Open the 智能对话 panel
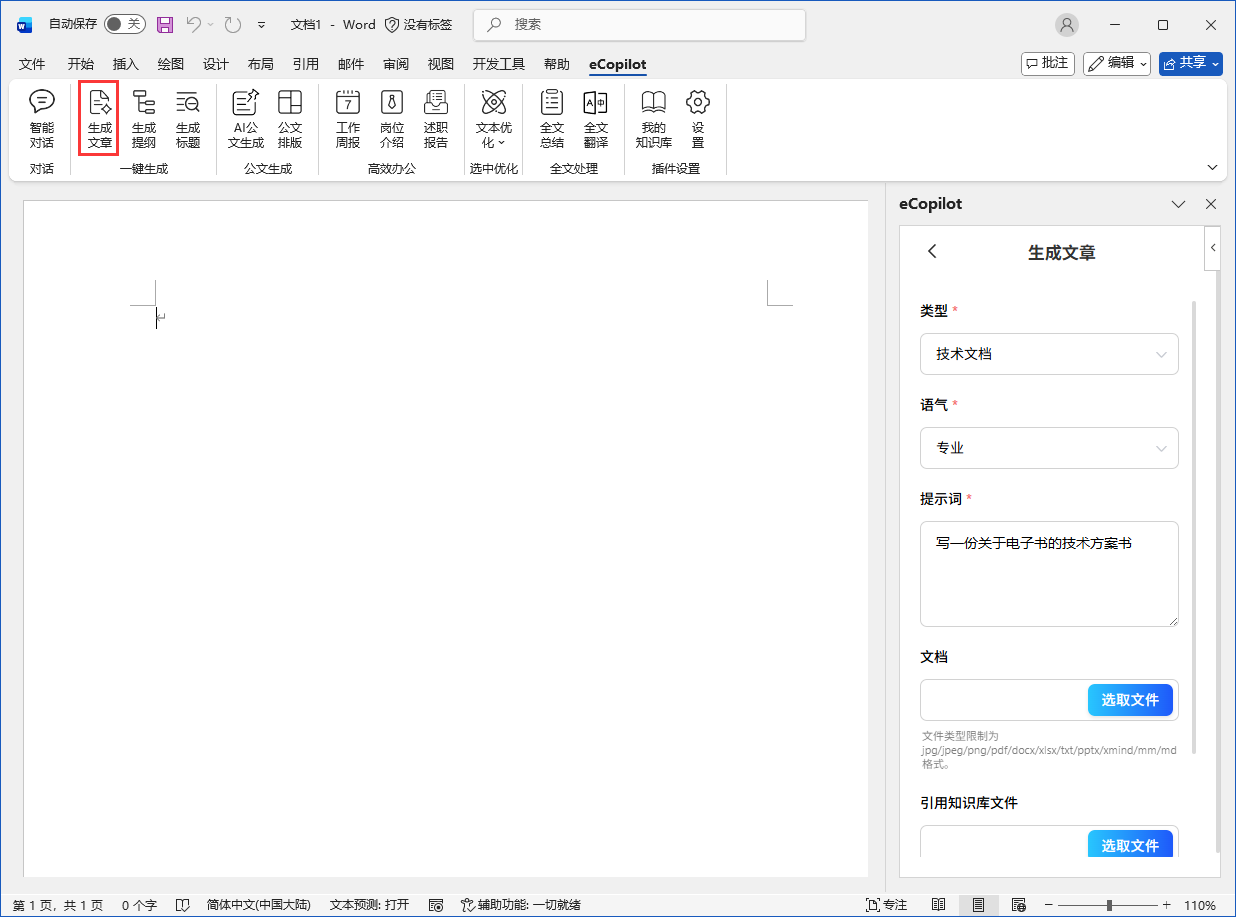 tap(41, 118)
